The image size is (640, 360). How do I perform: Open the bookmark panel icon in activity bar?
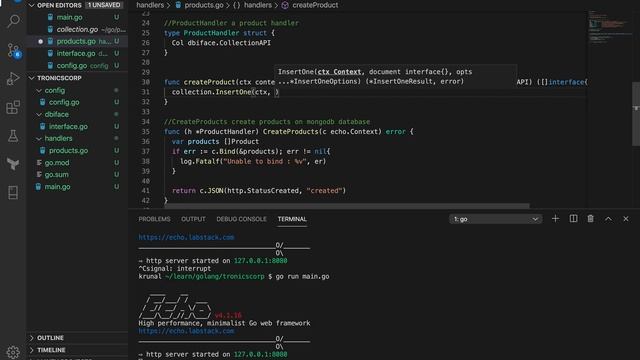[13, 192]
